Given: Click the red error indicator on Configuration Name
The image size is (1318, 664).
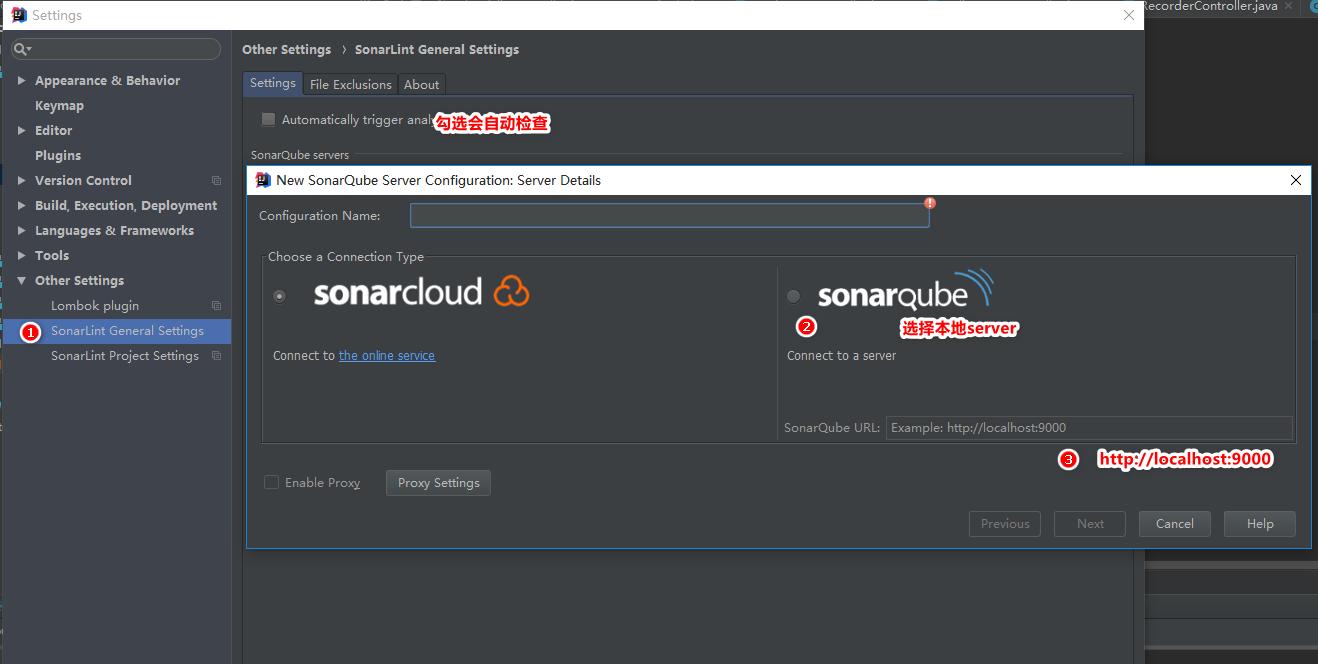Looking at the screenshot, I should click(930, 203).
